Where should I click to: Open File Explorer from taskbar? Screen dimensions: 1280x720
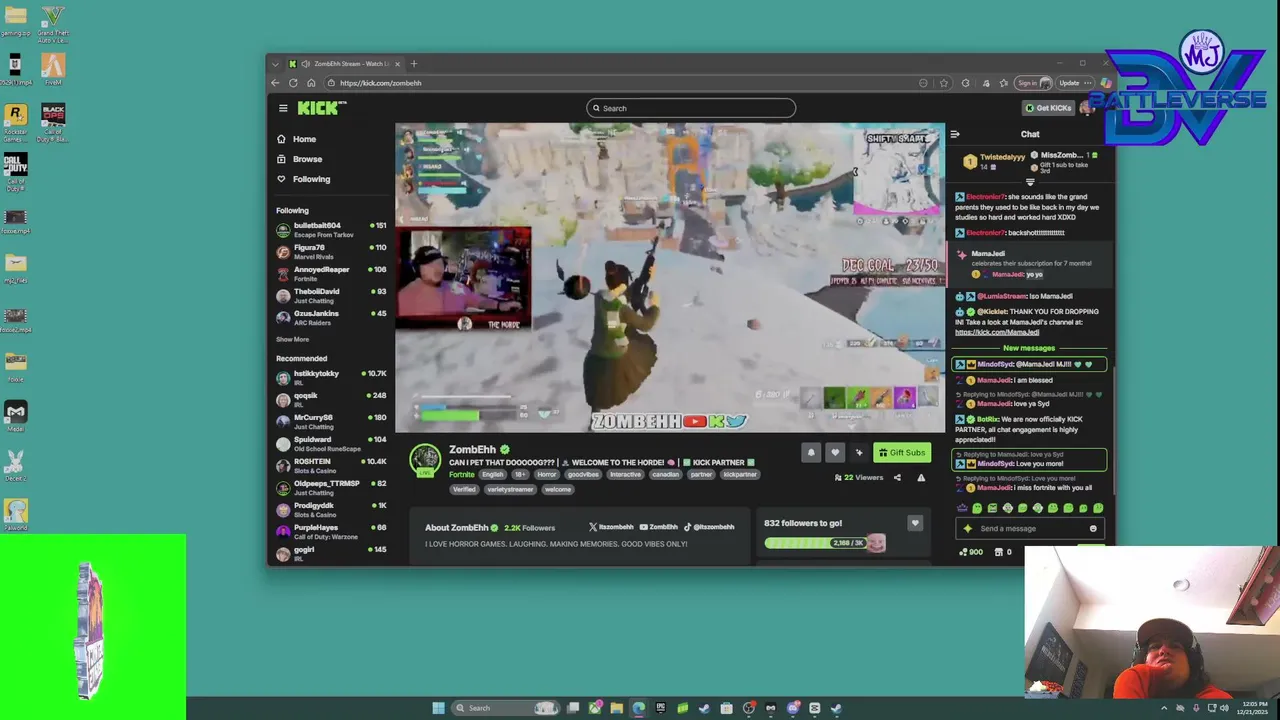pyautogui.click(x=617, y=708)
